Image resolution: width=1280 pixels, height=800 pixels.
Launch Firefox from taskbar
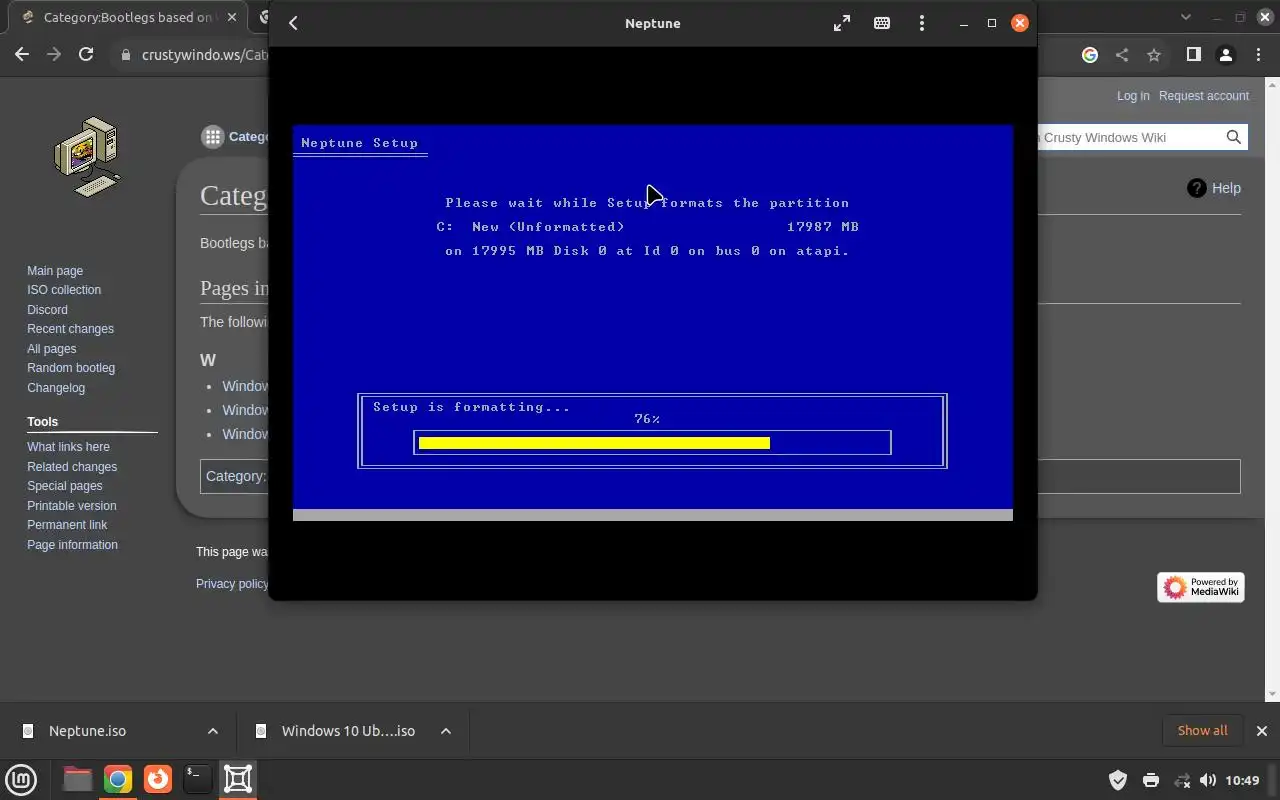(x=157, y=779)
